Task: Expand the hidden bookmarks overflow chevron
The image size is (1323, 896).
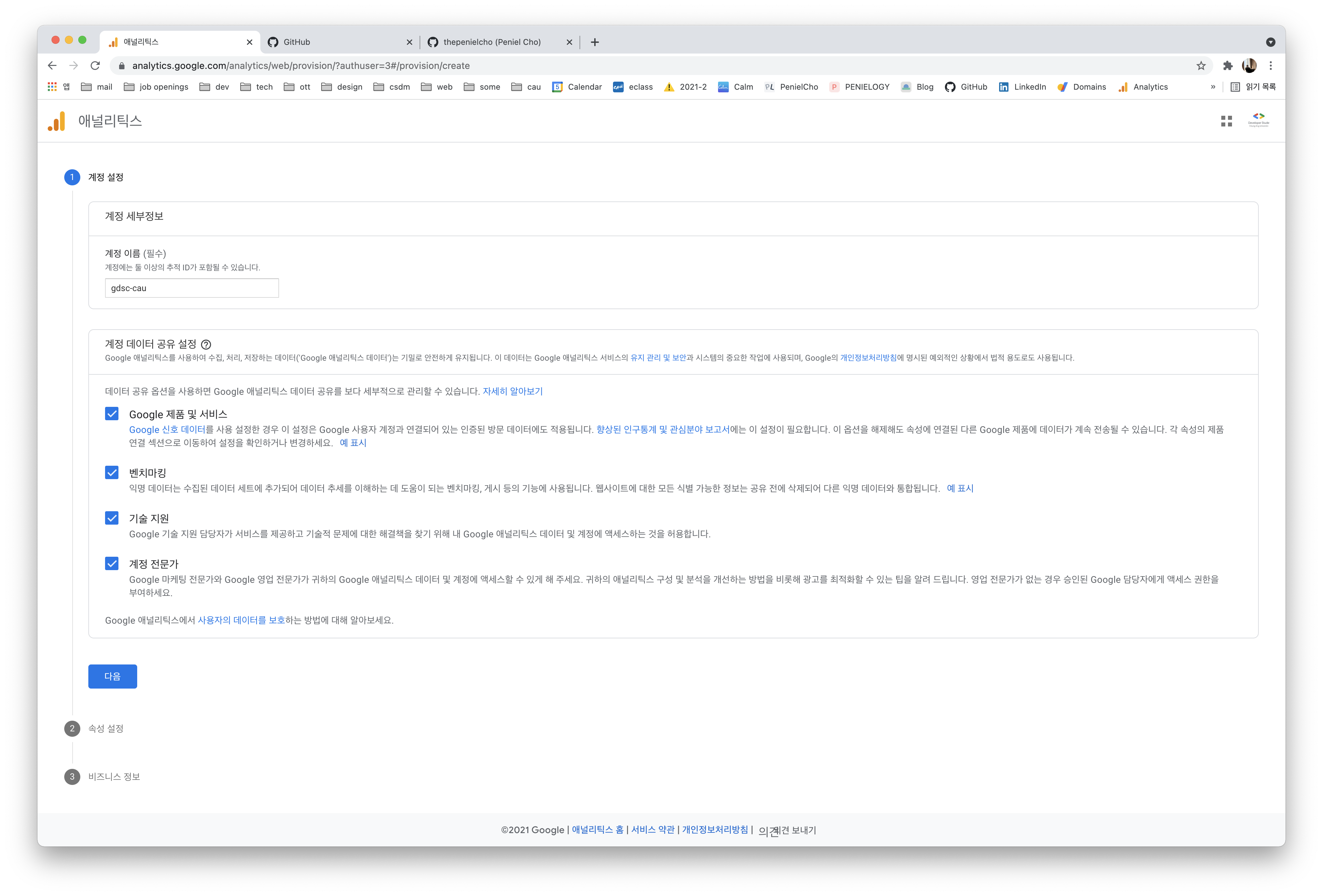Action: pyautogui.click(x=1213, y=87)
